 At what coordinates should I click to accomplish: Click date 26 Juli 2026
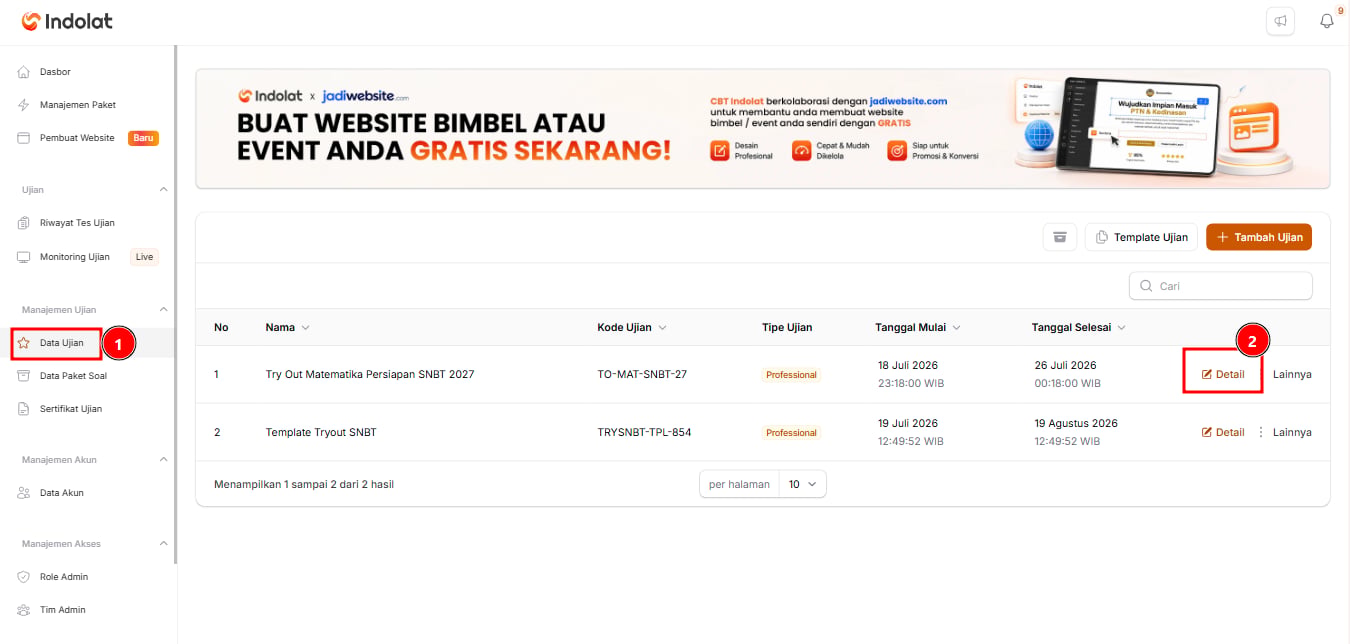[x=1065, y=365]
